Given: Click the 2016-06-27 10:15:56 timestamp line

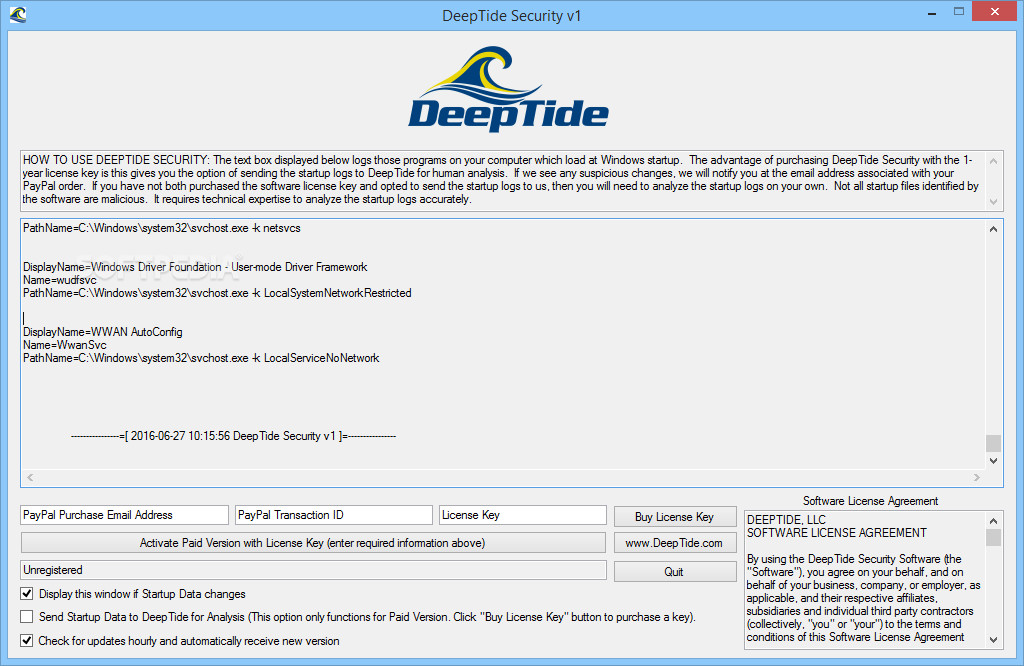Looking at the screenshot, I should [233, 436].
